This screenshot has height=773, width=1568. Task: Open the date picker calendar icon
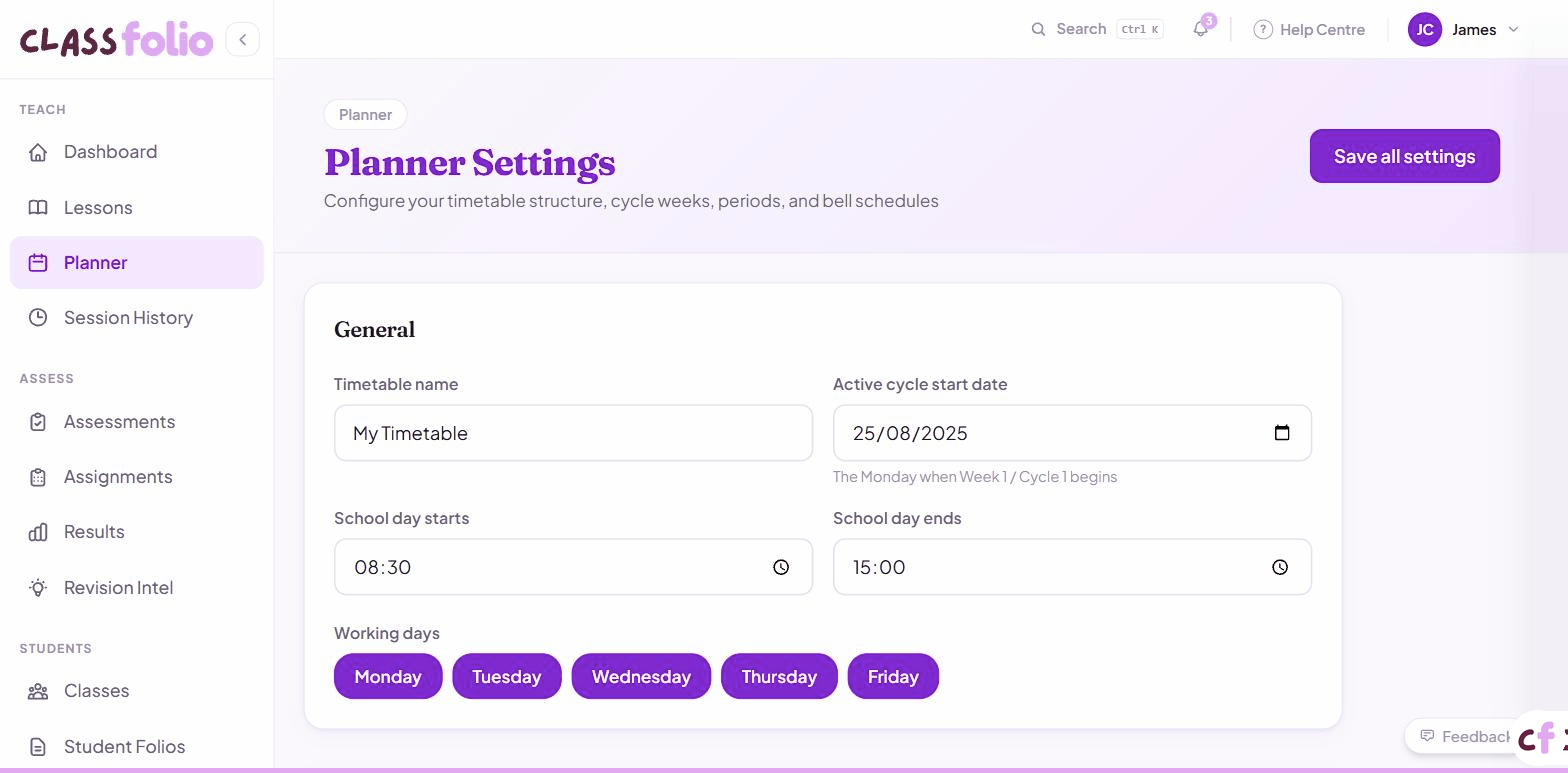tap(1282, 433)
